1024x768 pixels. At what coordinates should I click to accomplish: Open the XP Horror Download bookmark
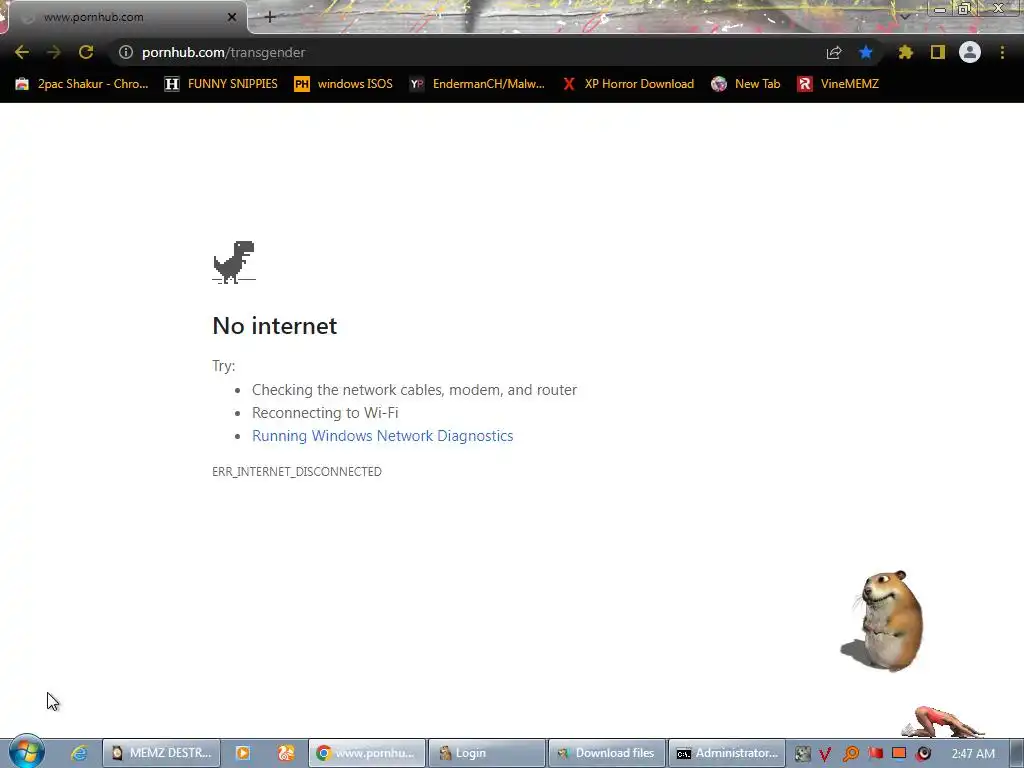[x=629, y=84]
